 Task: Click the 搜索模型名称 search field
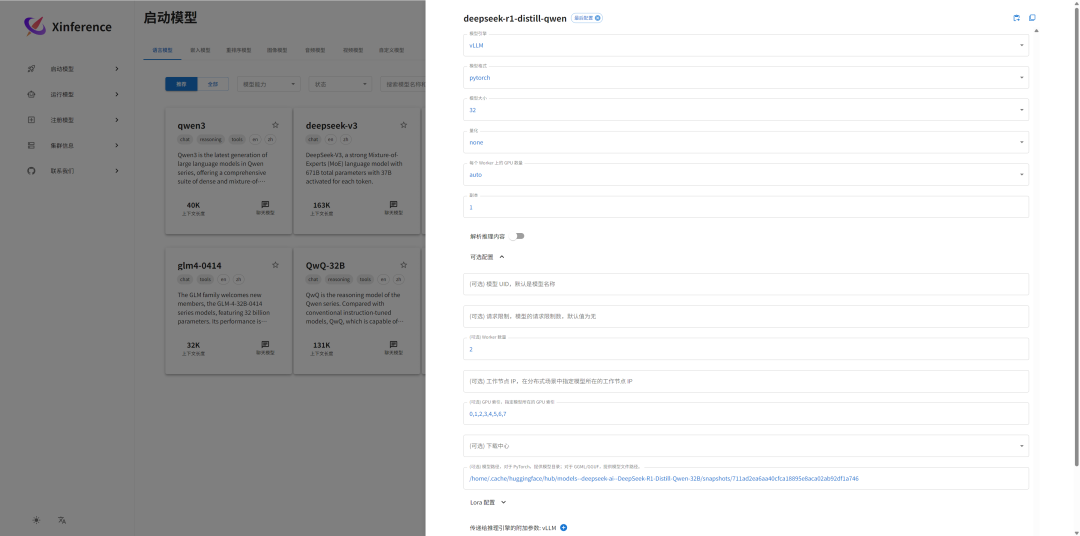[x=403, y=84]
